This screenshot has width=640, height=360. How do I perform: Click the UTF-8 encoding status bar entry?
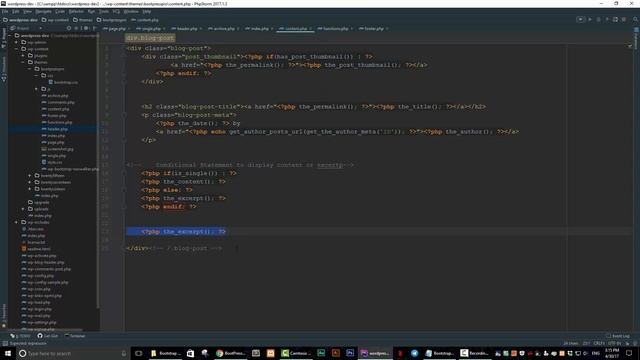pos(615,343)
